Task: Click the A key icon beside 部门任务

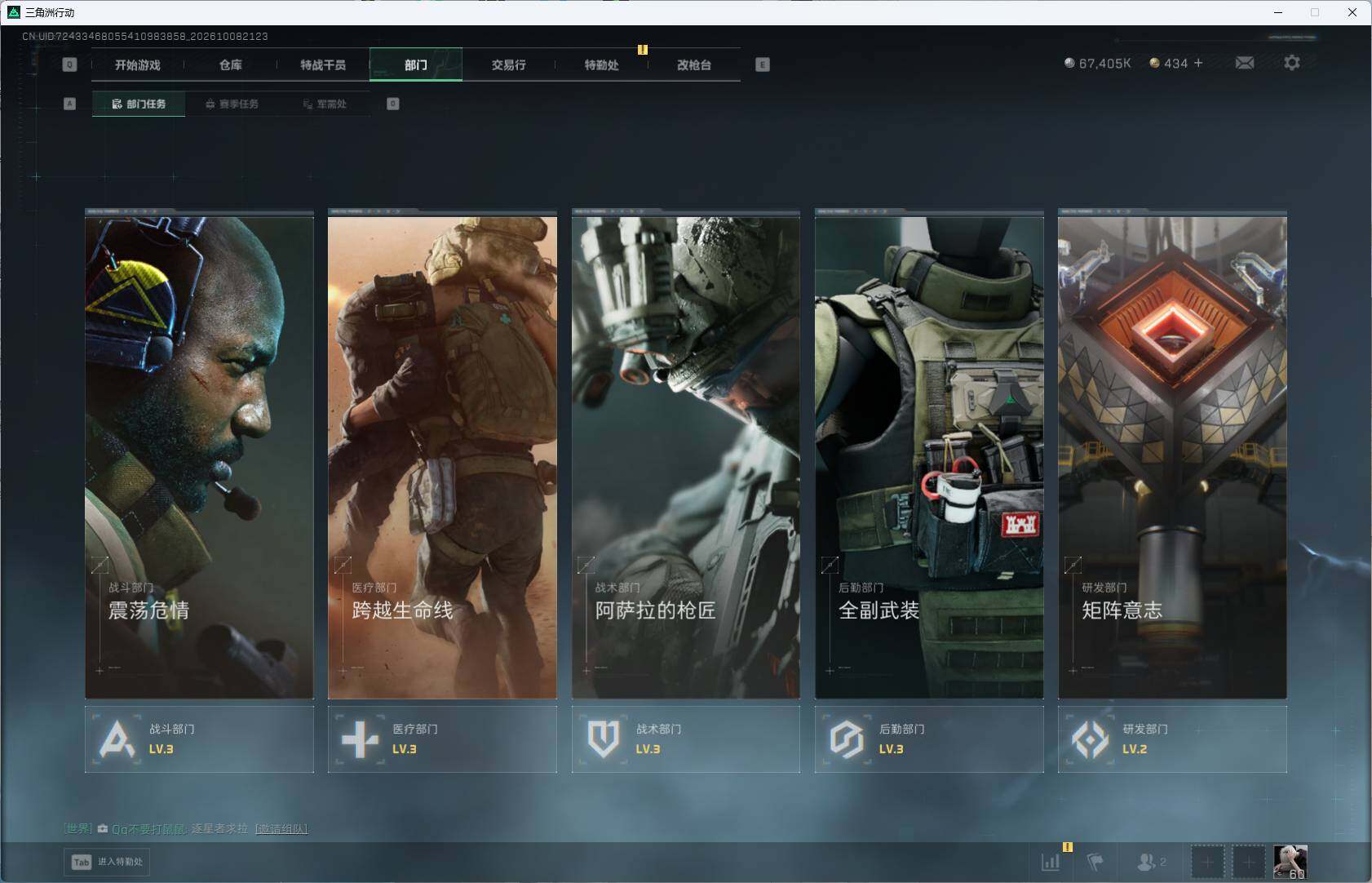Action: tap(69, 104)
